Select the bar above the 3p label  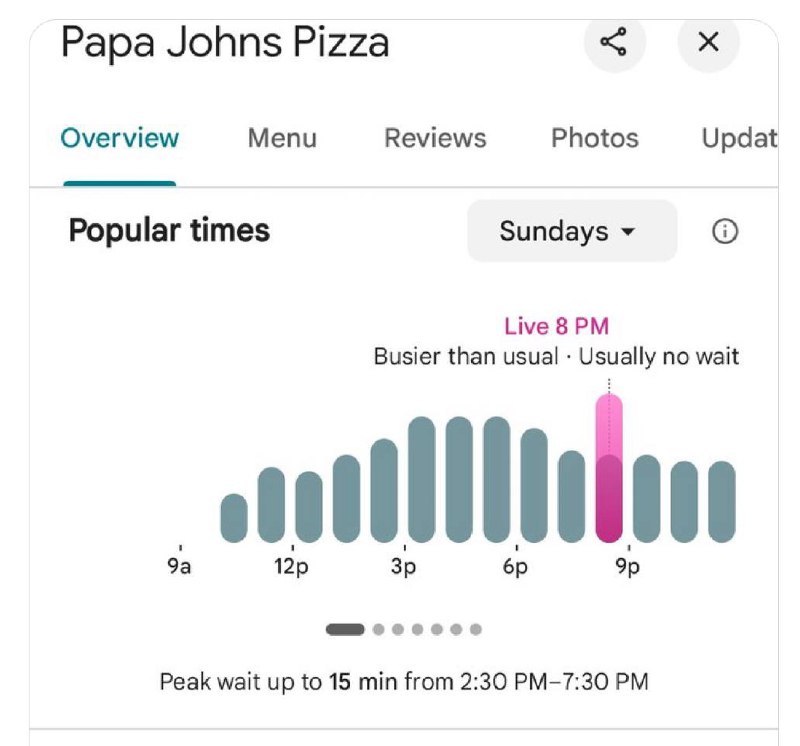422,480
